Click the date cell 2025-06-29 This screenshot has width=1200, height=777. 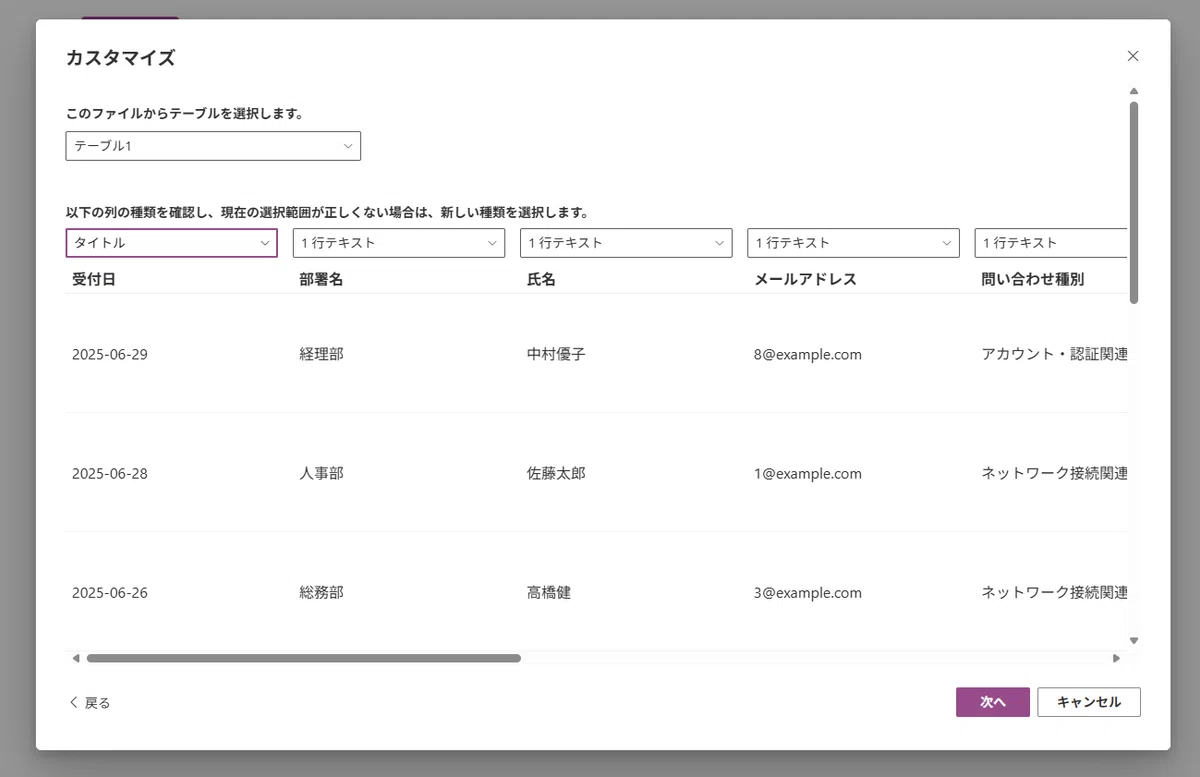pos(110,354)
